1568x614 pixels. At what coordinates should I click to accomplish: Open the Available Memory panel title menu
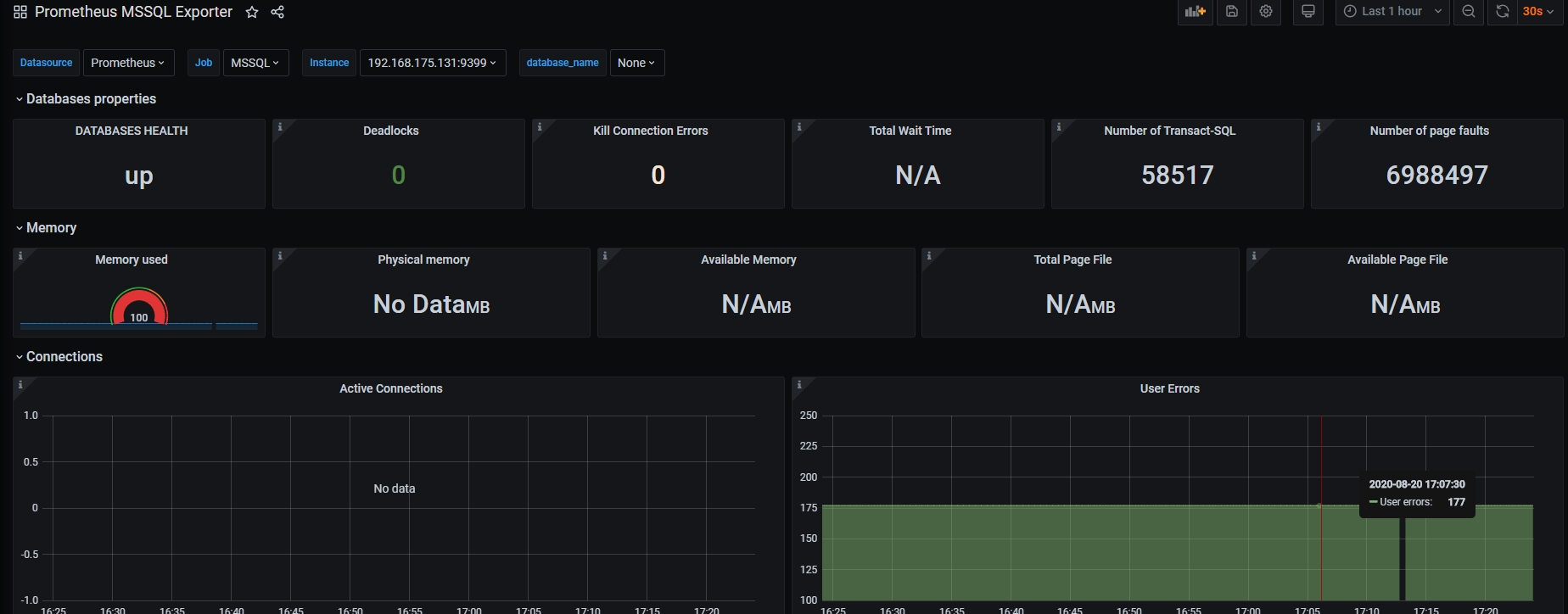coord(748,260)
